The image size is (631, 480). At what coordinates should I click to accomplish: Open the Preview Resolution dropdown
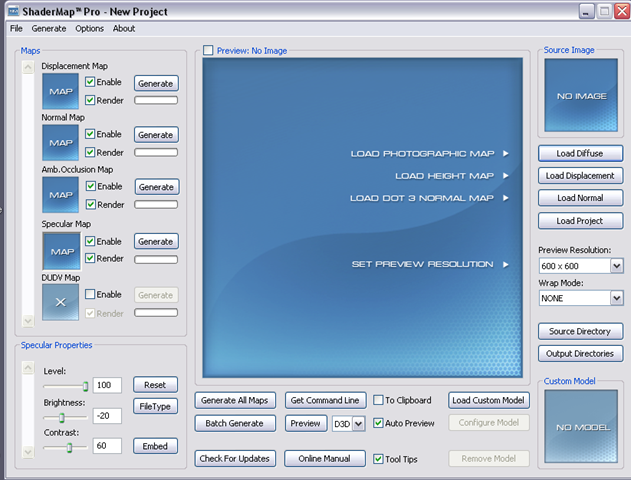click(x=616, y=266)
